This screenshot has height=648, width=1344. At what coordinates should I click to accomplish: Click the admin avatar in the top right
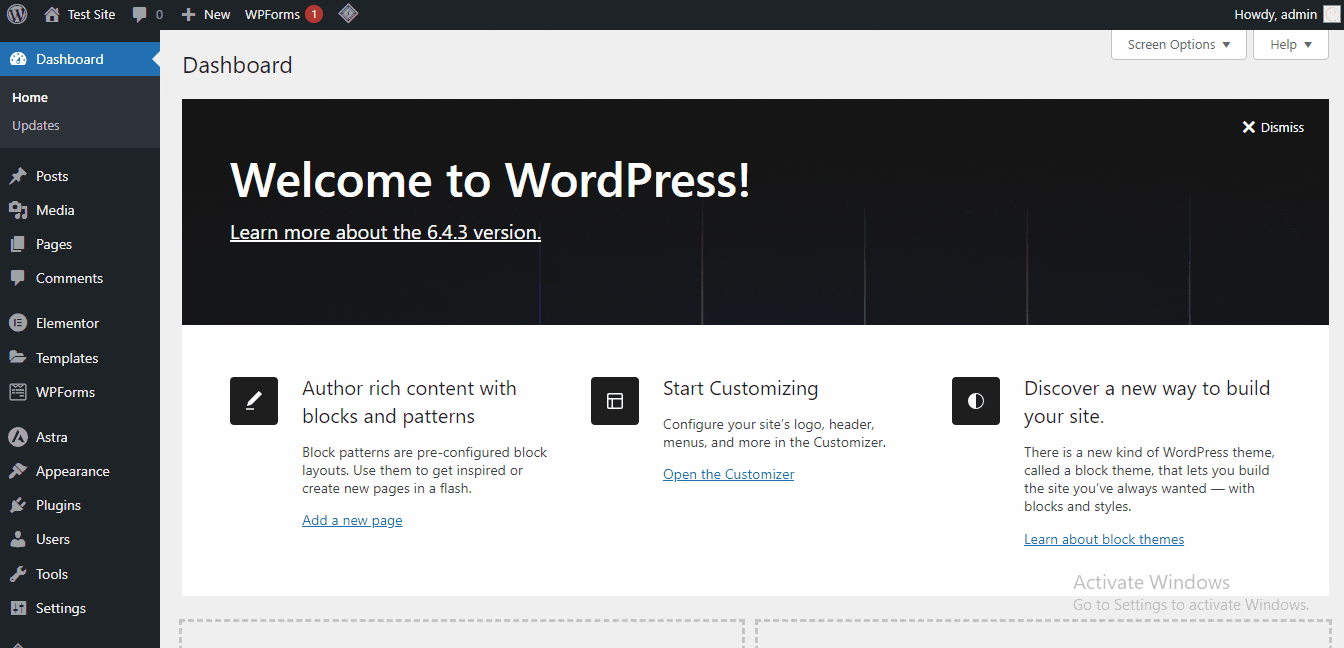point(1330,14)
